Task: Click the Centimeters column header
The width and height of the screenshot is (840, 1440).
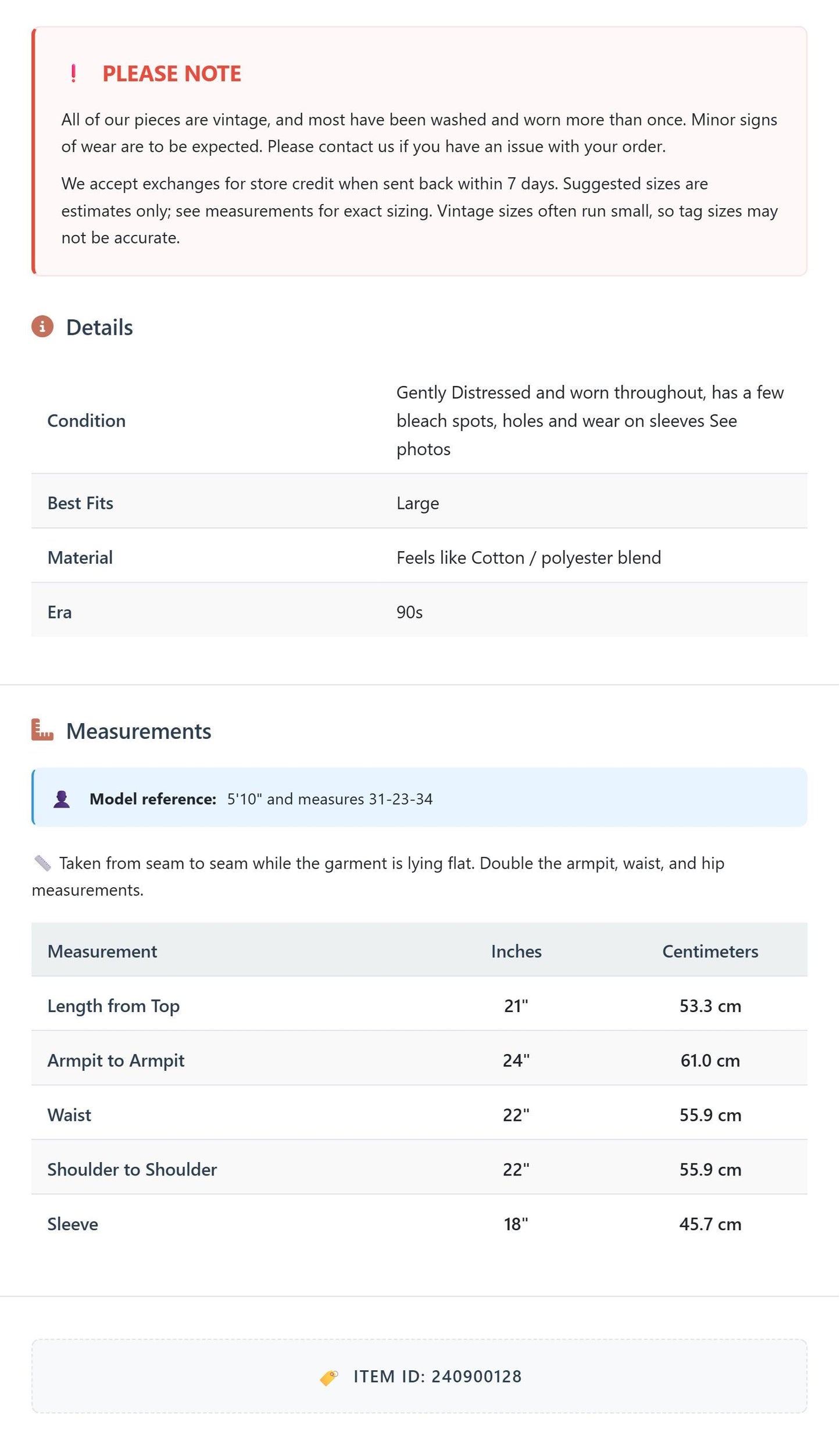Action: click(x=710, y=952)
